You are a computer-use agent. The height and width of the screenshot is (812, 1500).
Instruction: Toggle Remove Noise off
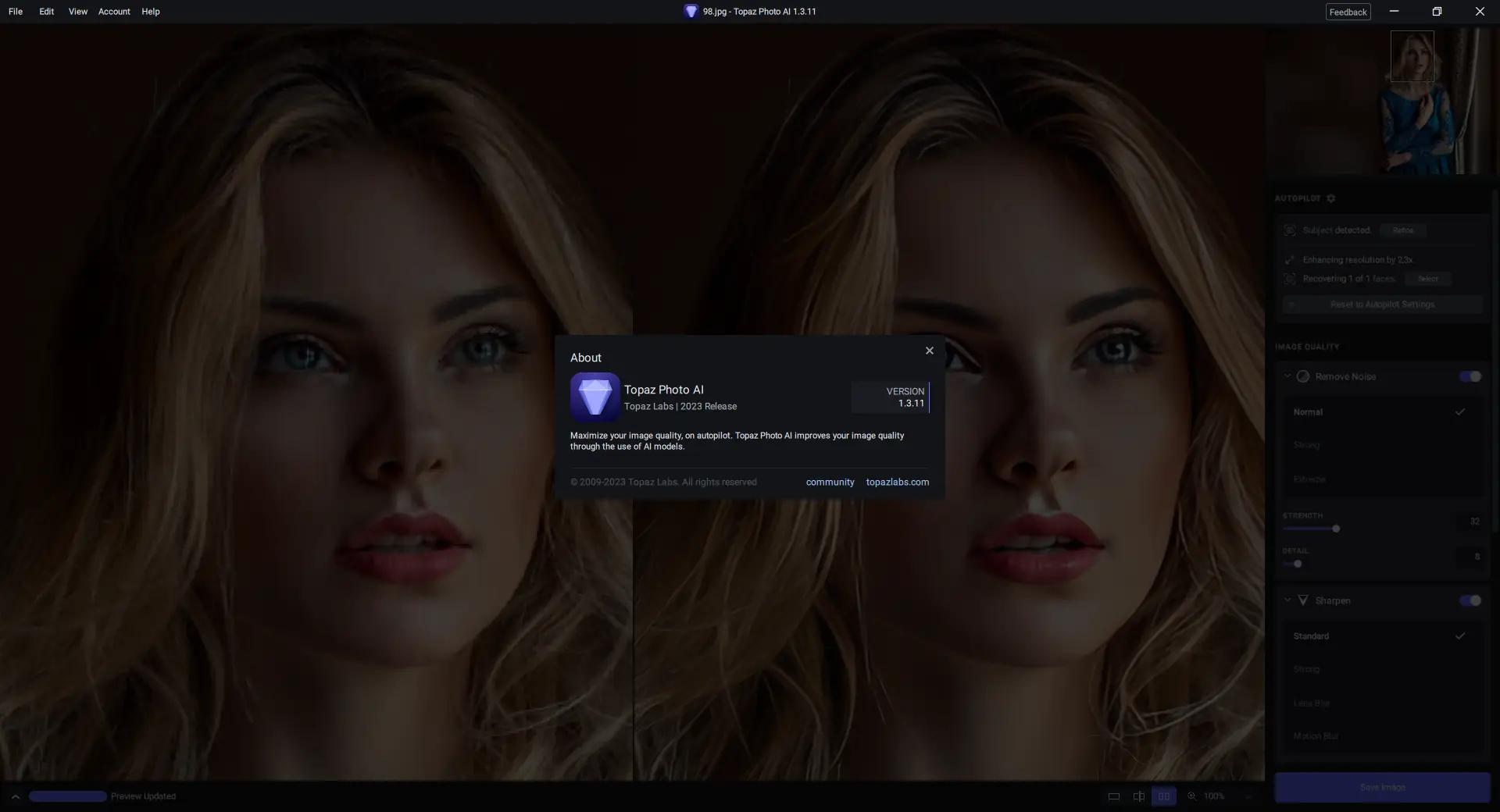(1470, 376)
